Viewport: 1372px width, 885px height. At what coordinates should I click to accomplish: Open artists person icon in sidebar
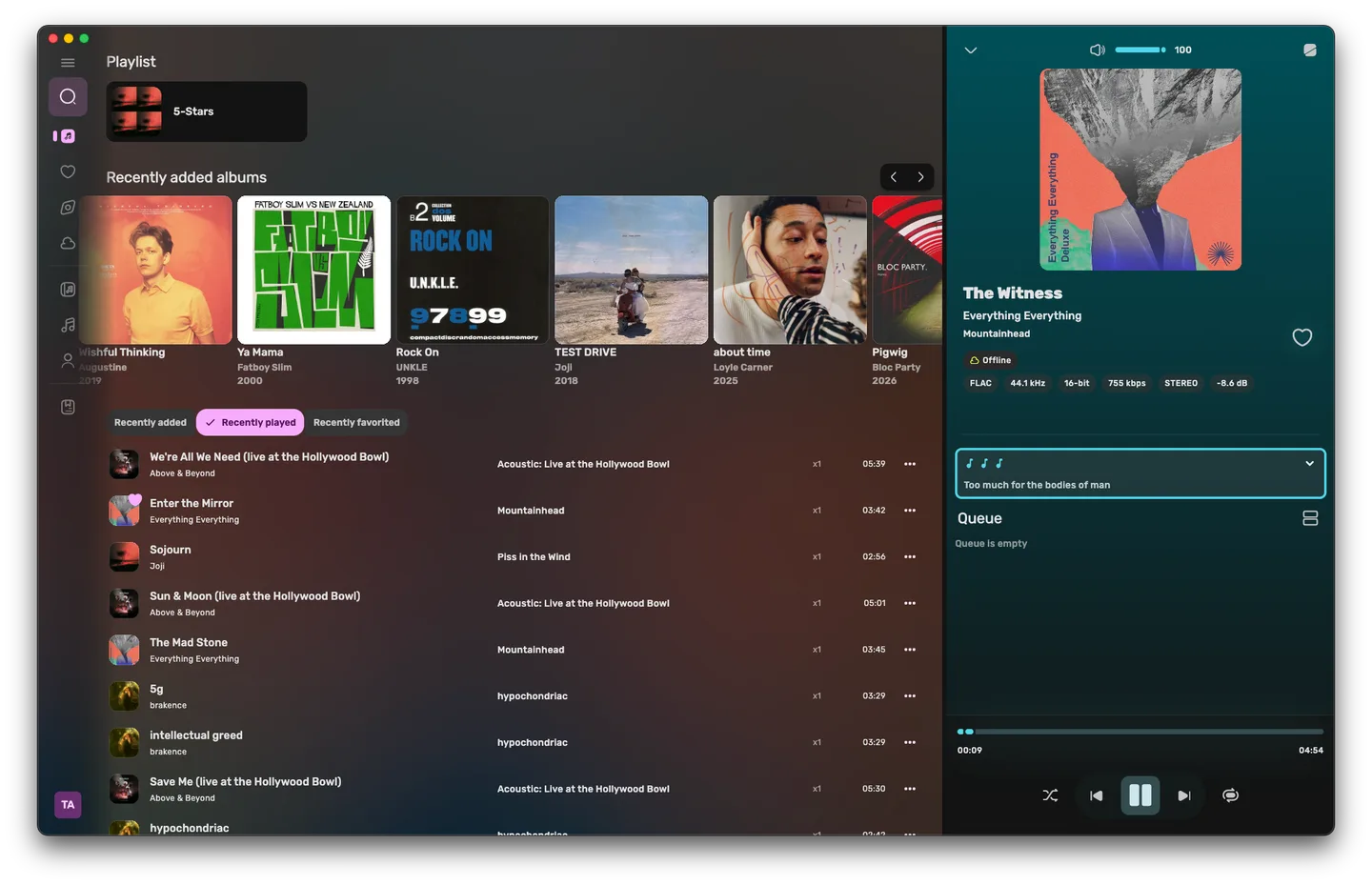pyautogui.click(x=68, y=360)
